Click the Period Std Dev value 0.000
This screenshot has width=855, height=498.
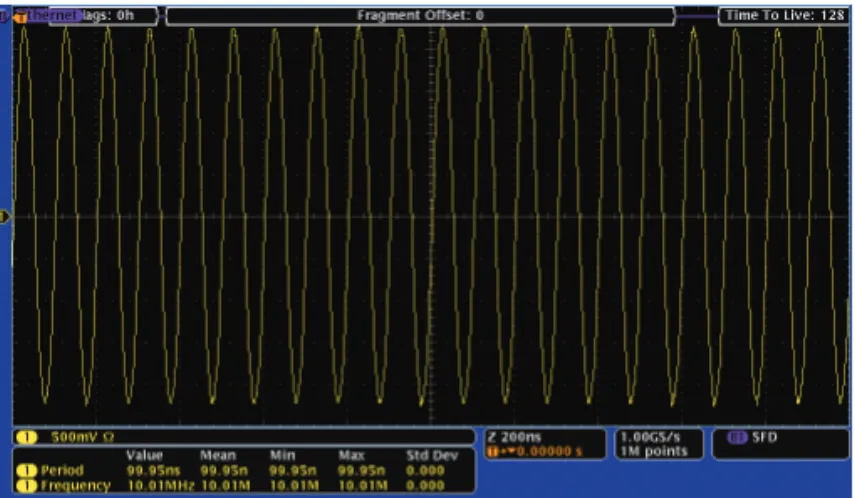click(425, 470)
